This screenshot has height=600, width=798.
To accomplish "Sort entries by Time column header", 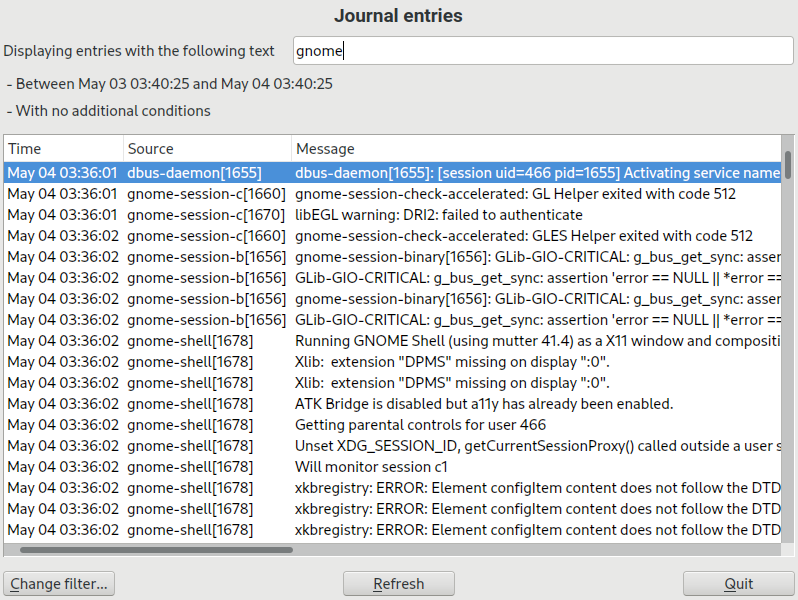I will tap(63, 148).
